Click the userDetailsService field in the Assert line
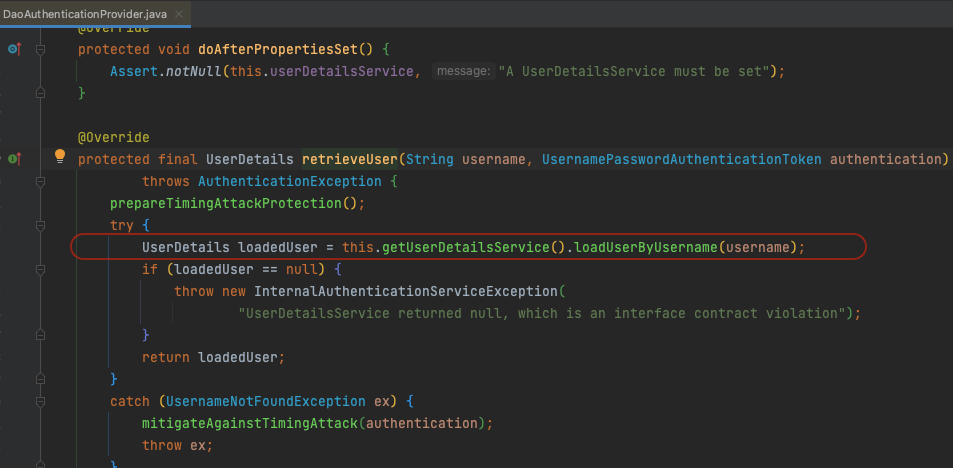Viewport: 953px width, 468px height. [x=342, y=71]
